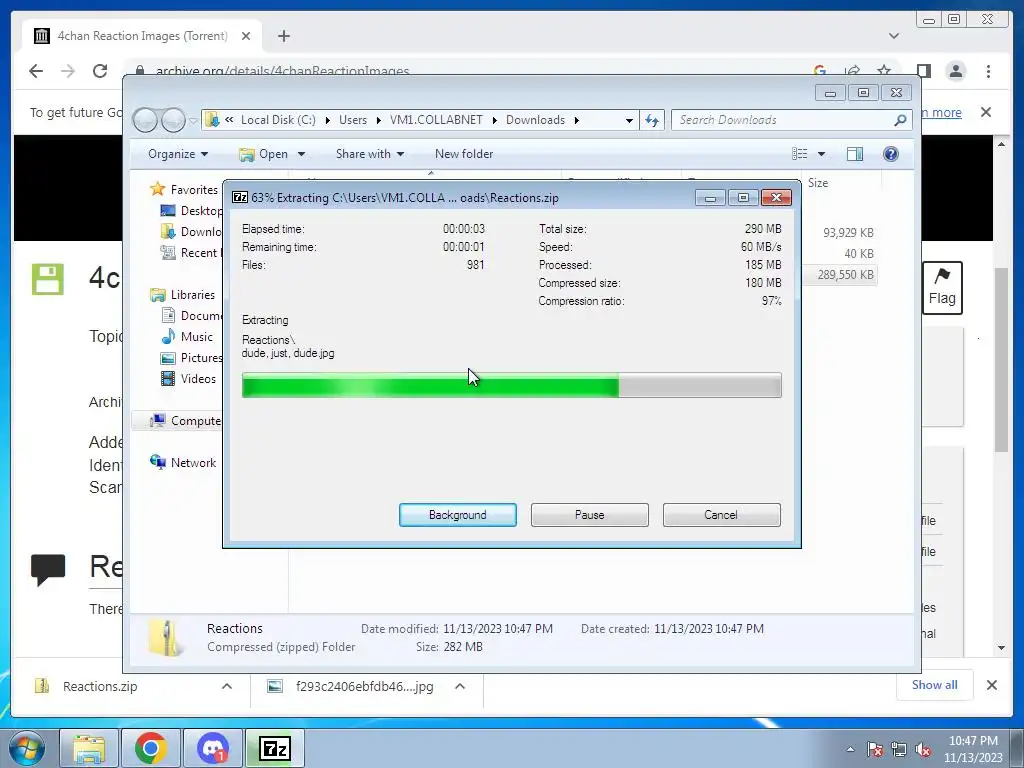
Task: Open the Windows Start menu
Action: pyautogui.click(x=27, y=748)
